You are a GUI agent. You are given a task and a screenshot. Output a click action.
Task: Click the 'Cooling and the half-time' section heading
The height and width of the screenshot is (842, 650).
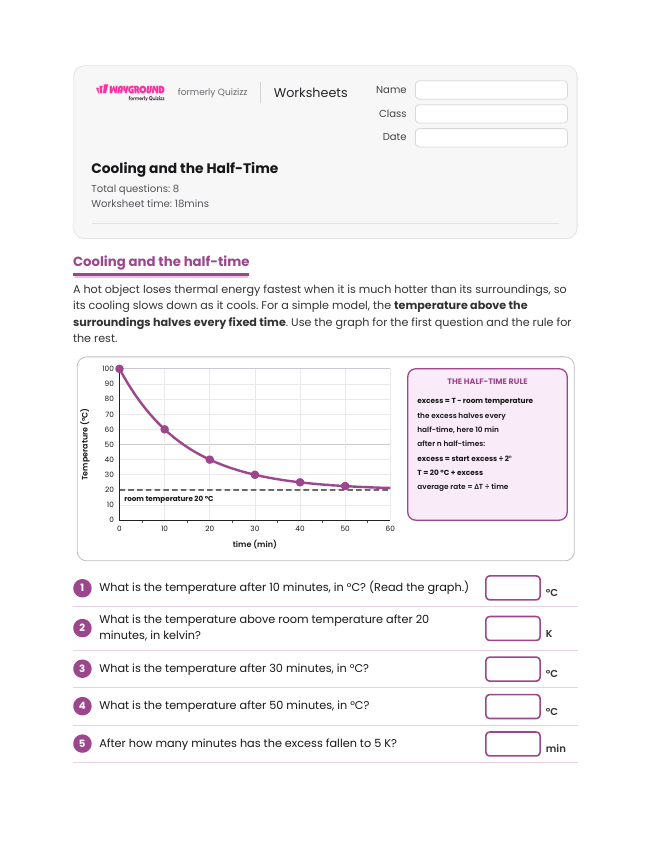[161, 262]
